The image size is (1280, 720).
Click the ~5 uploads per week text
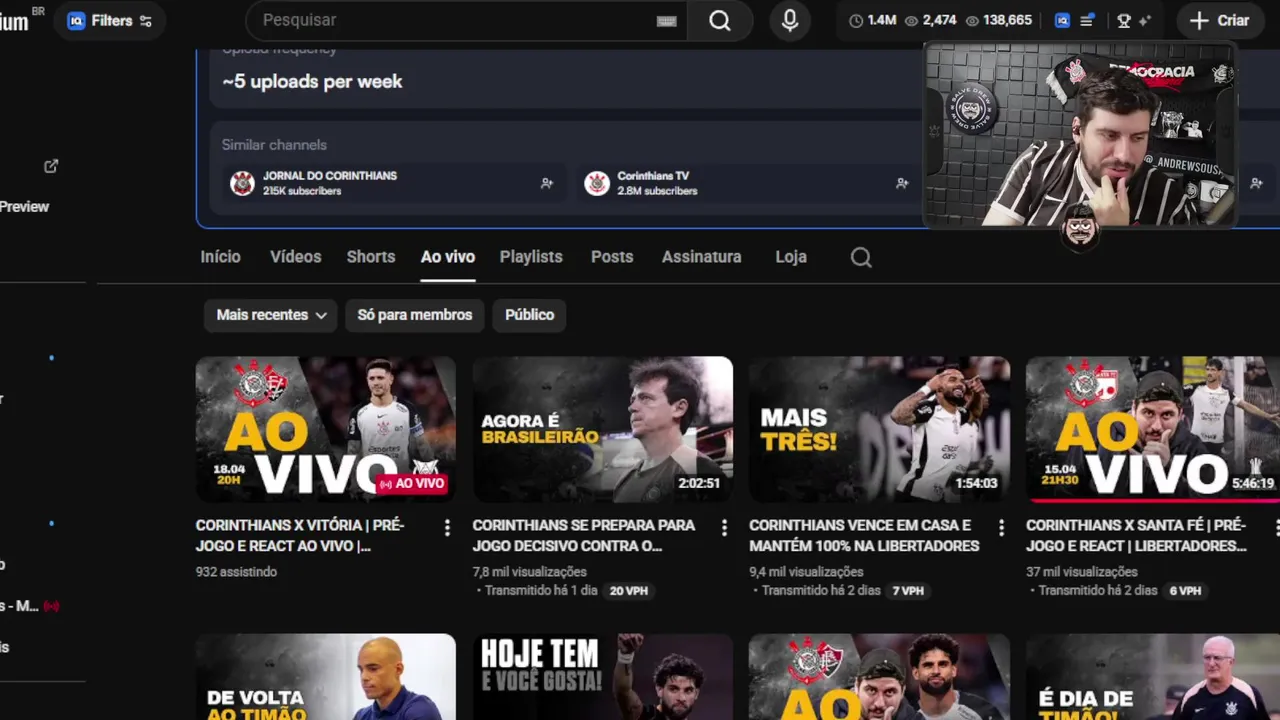312,82
